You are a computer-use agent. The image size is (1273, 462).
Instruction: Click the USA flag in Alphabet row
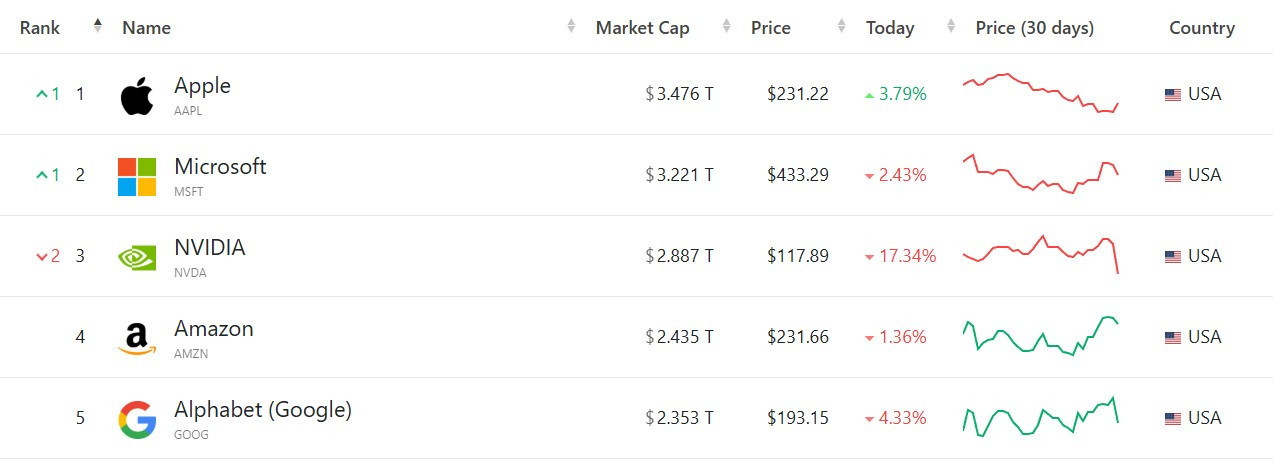1173,419
